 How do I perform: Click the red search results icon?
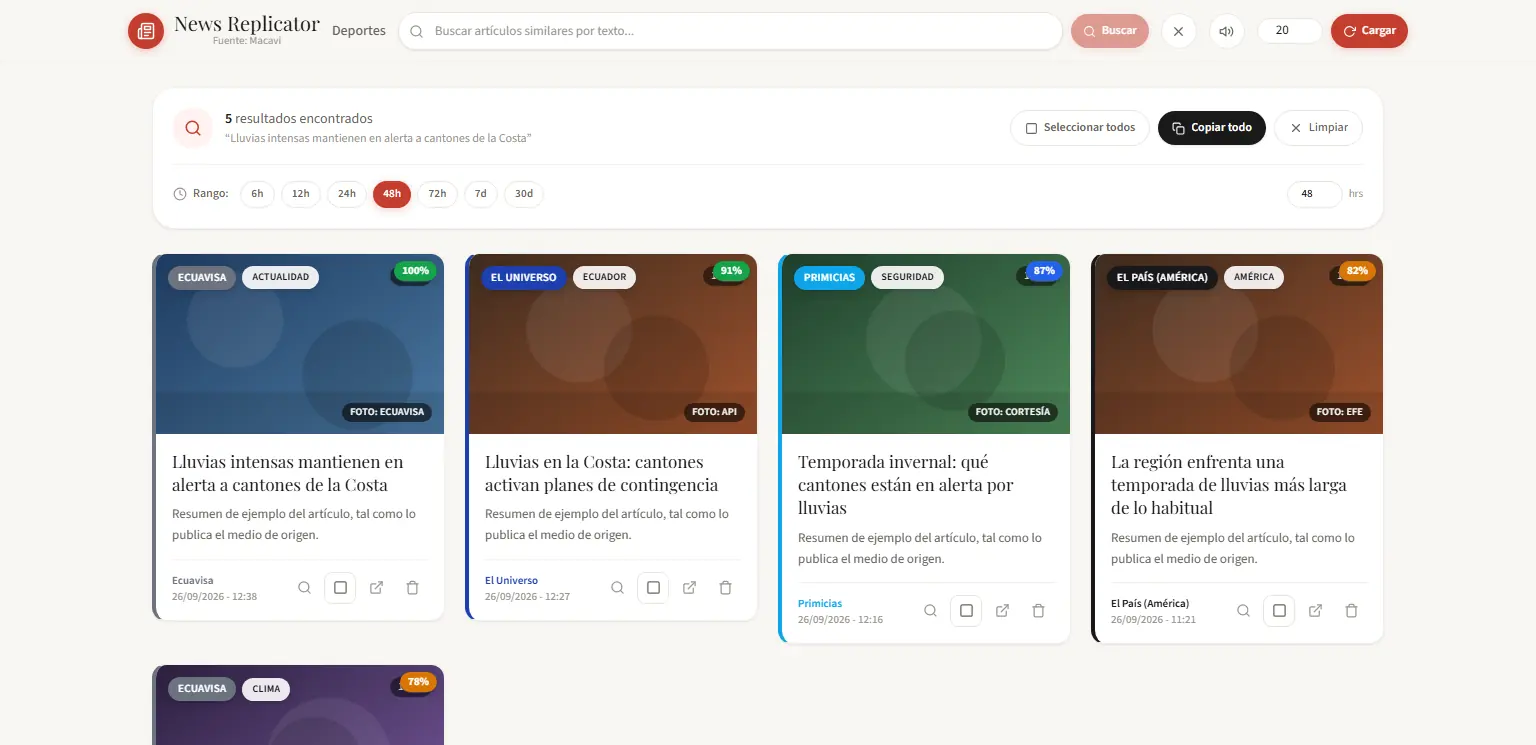point(193,128)
